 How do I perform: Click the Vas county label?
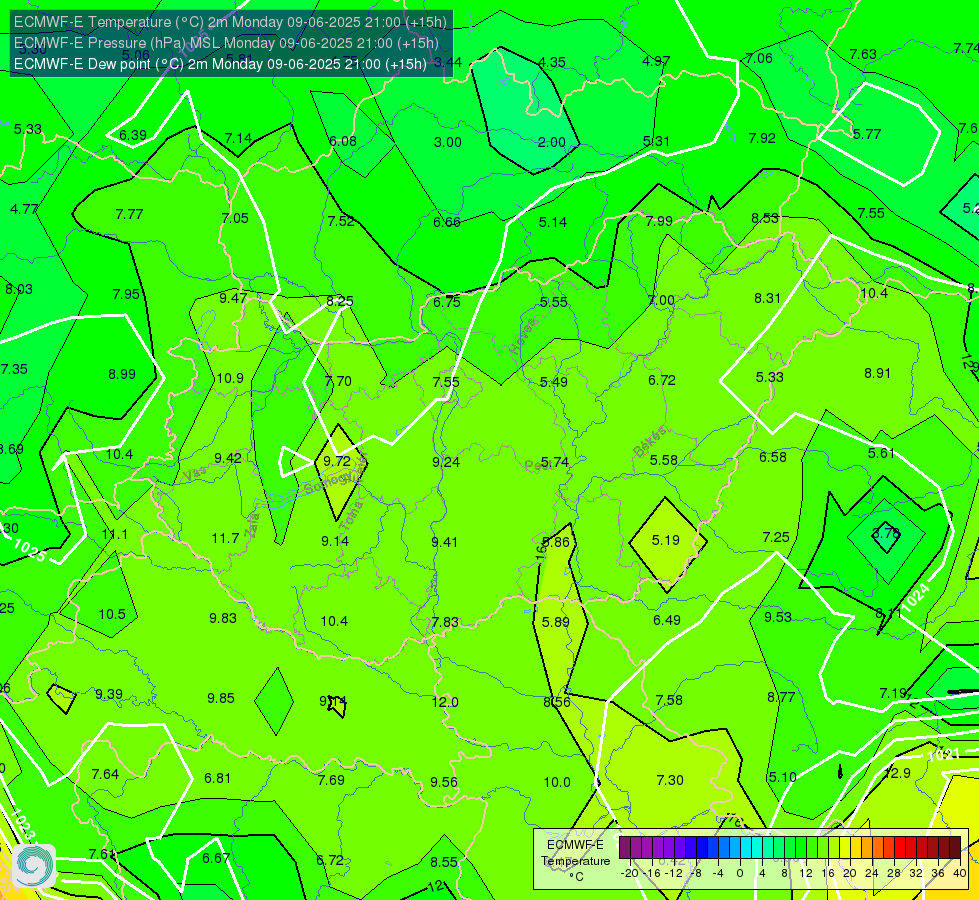click(194, 475)
